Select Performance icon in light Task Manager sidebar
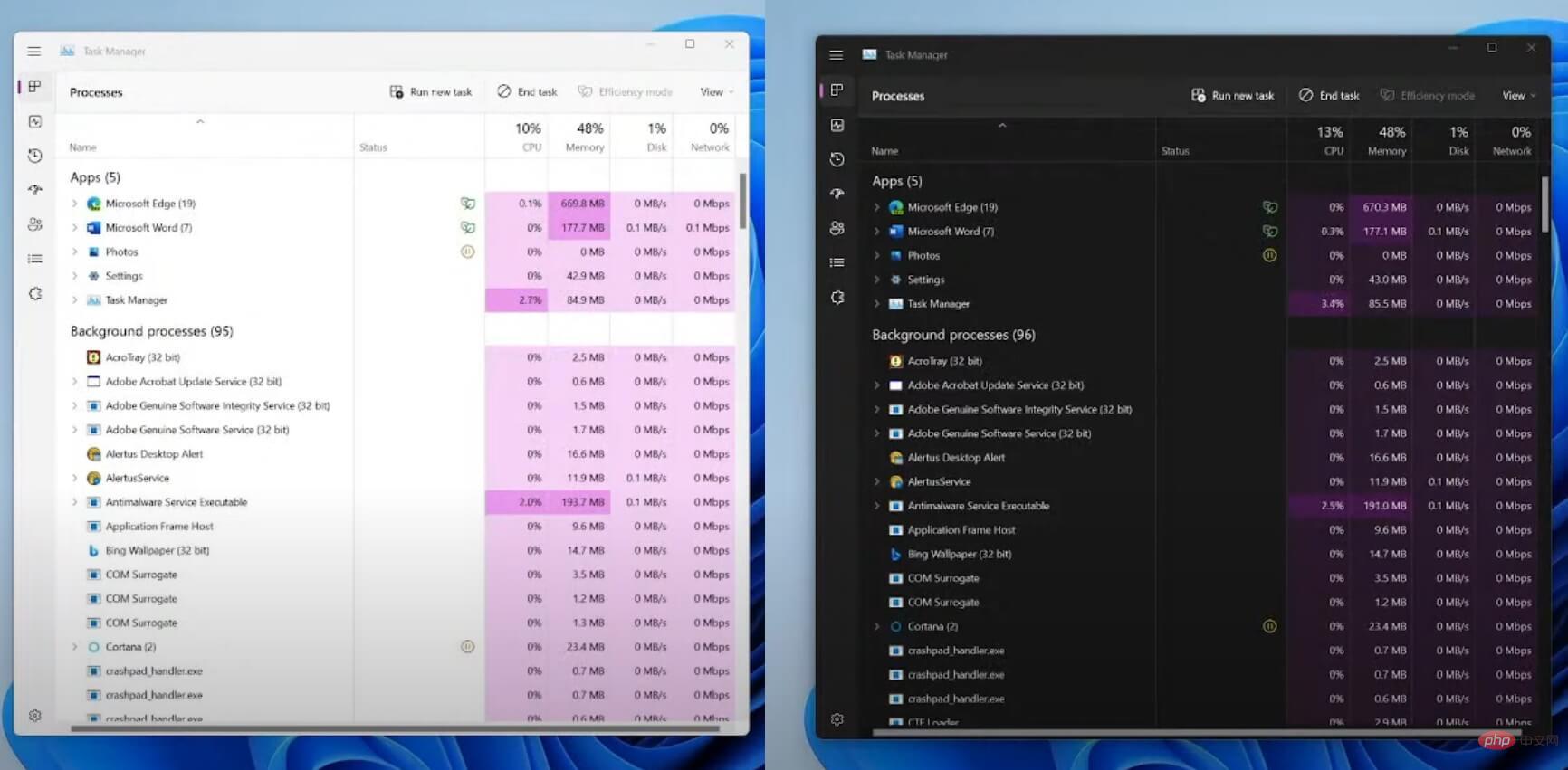 (34, 121)
